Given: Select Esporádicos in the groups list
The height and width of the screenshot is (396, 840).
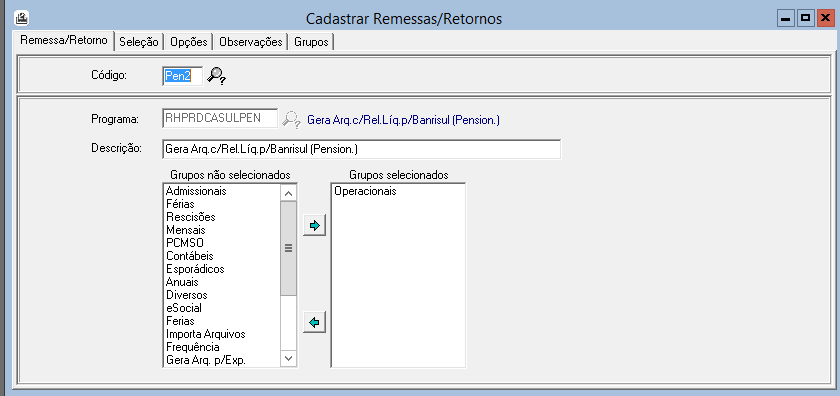Looking at the screenshot, I should click(195, 269).
